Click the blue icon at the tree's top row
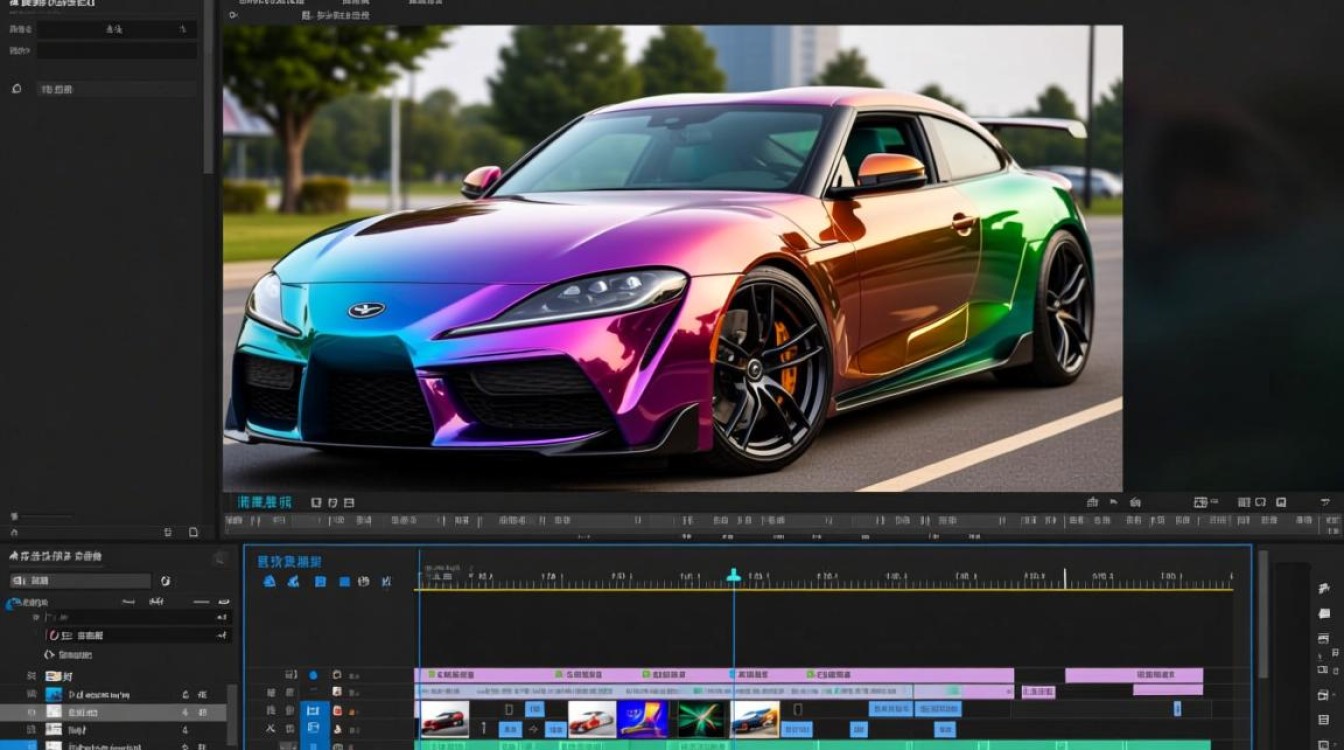Viewport: 1344px width, 750px height. [13, 603]
